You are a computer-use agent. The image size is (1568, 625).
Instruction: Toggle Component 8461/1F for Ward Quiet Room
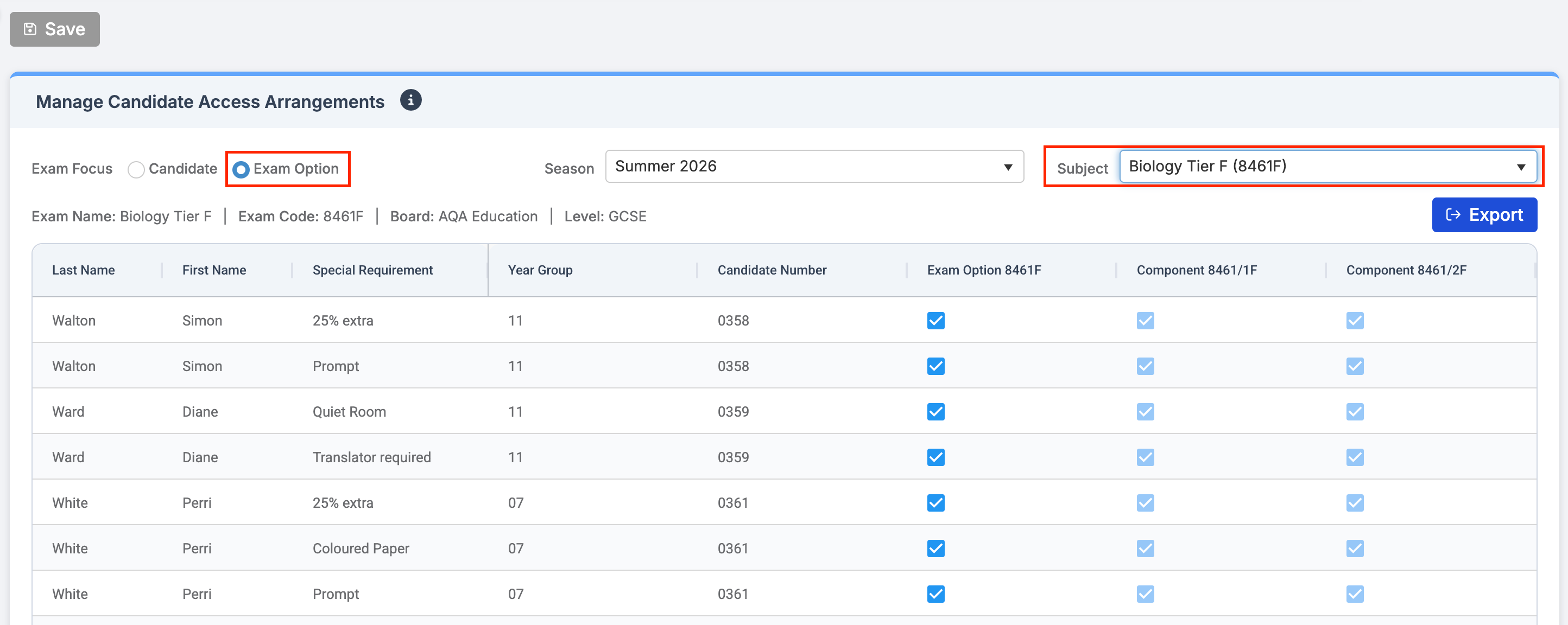(x=1145, y=412)
